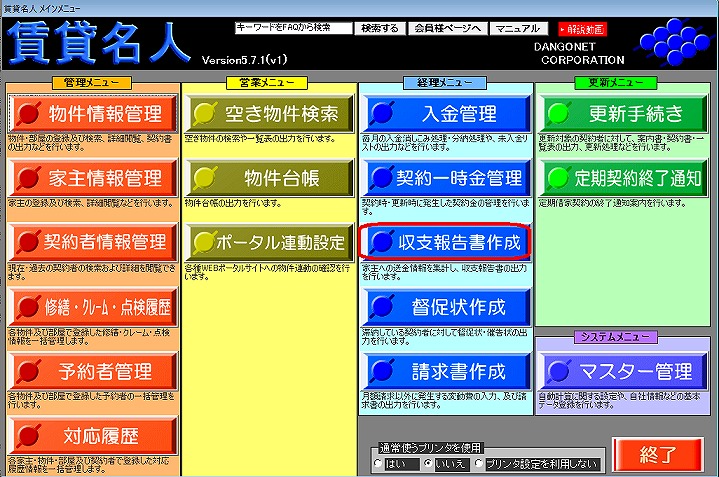The width and height of the screenshot is (719, 477).
Task: Select the はい printer radio option
Action: tap(377, 464)
